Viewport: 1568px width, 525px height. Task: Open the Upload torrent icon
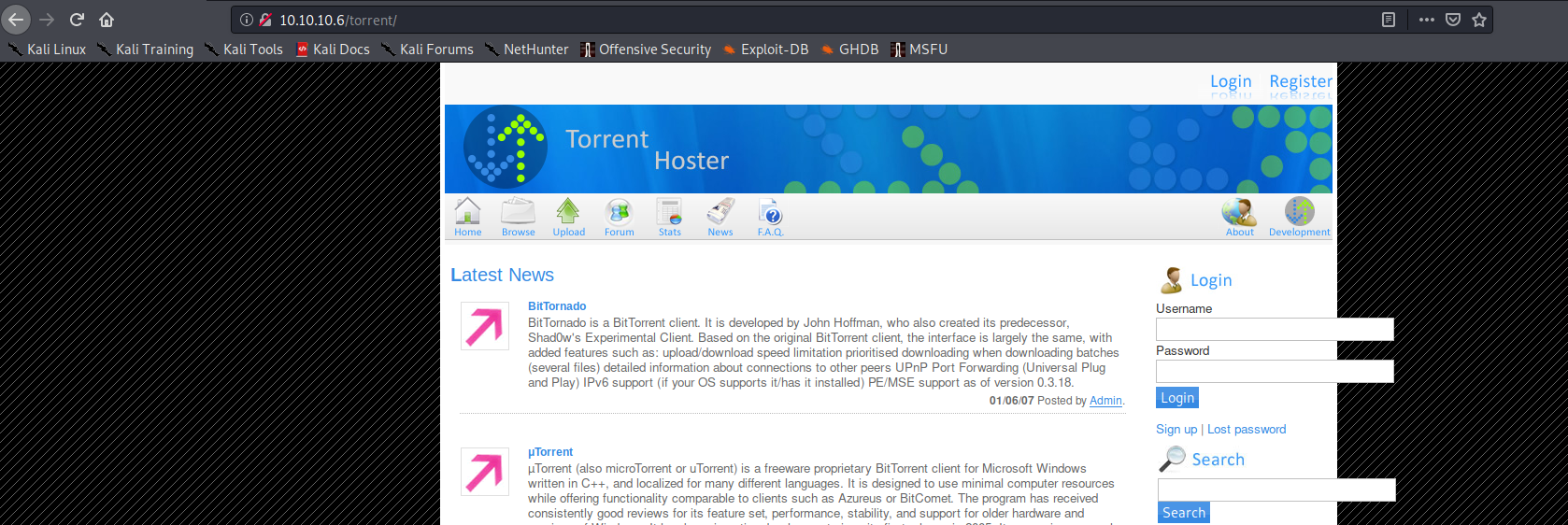(x=568, y=216)
